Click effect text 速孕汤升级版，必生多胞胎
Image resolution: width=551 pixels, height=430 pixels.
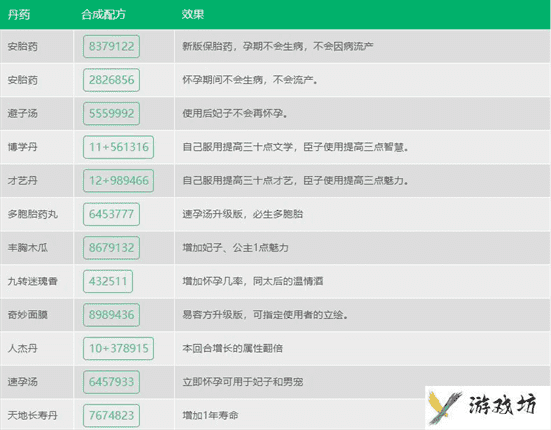click(242, 214)
